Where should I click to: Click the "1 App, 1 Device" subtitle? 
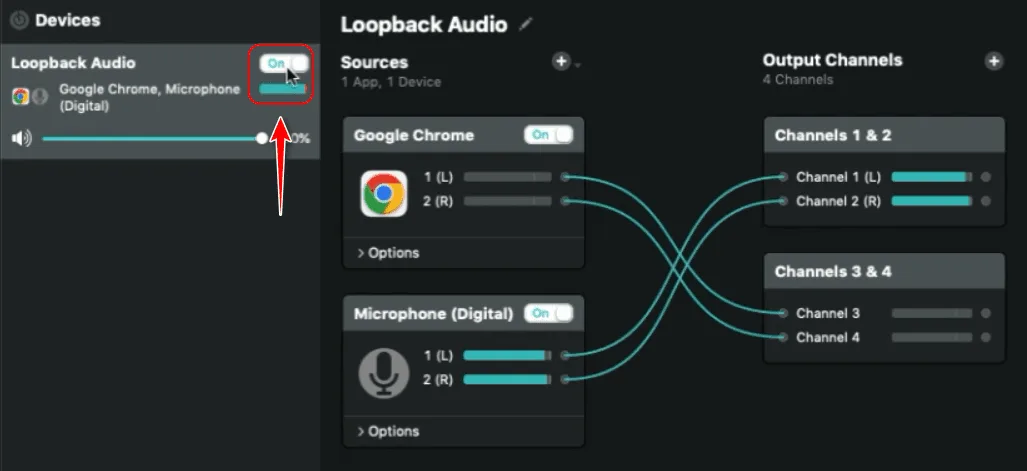click(391, 82)
